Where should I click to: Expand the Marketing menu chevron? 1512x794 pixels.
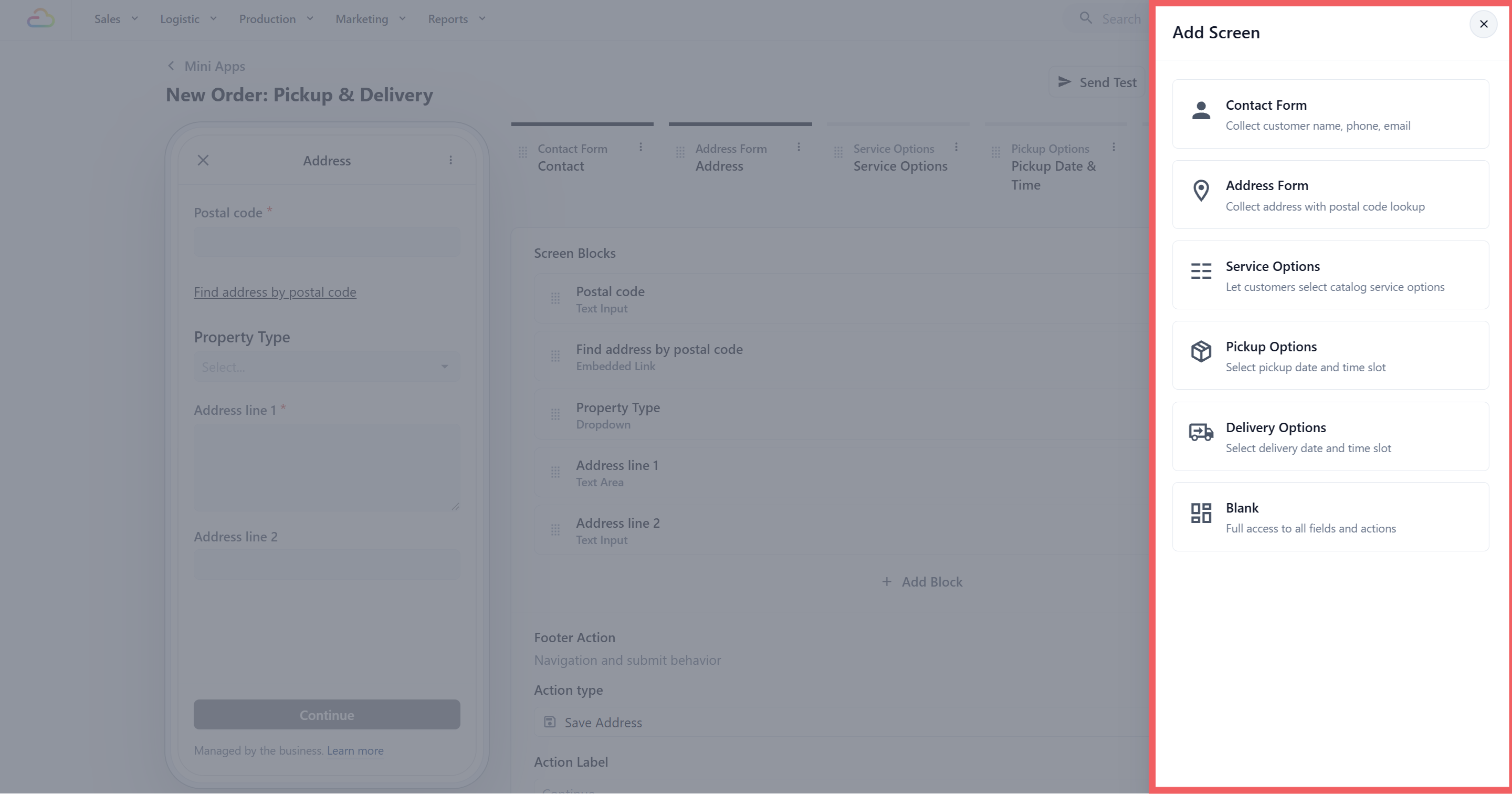(402, 19)
